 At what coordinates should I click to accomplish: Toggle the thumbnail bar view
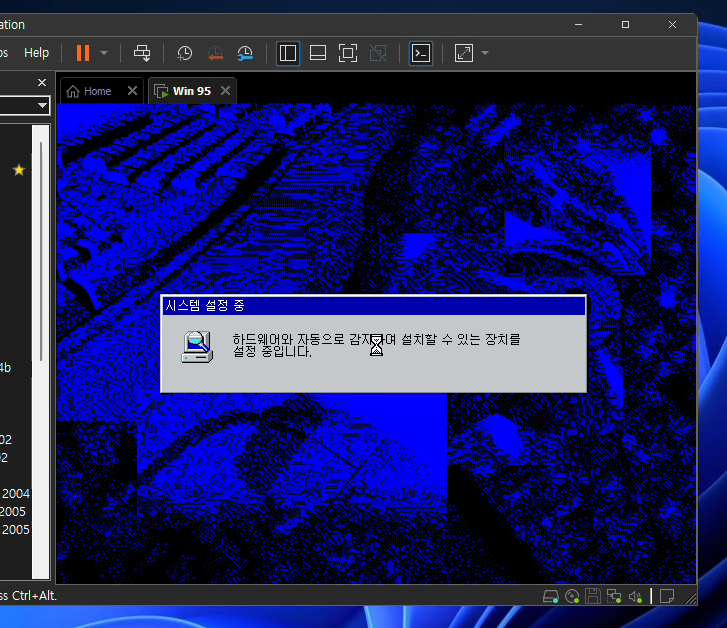[x=318, y=53]
